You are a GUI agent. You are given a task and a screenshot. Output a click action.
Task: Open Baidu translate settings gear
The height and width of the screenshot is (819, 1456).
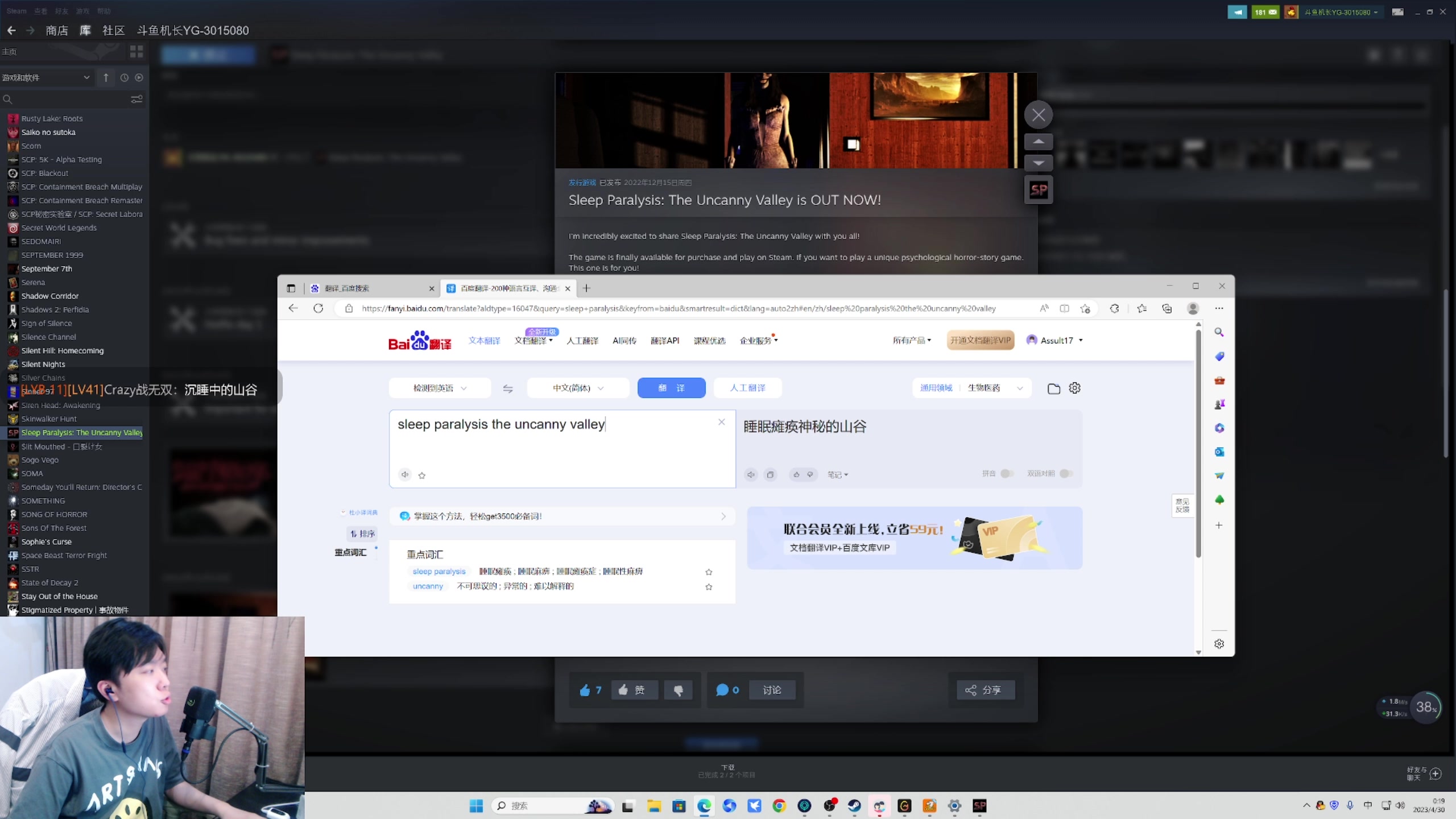[x=1074, y=388]
